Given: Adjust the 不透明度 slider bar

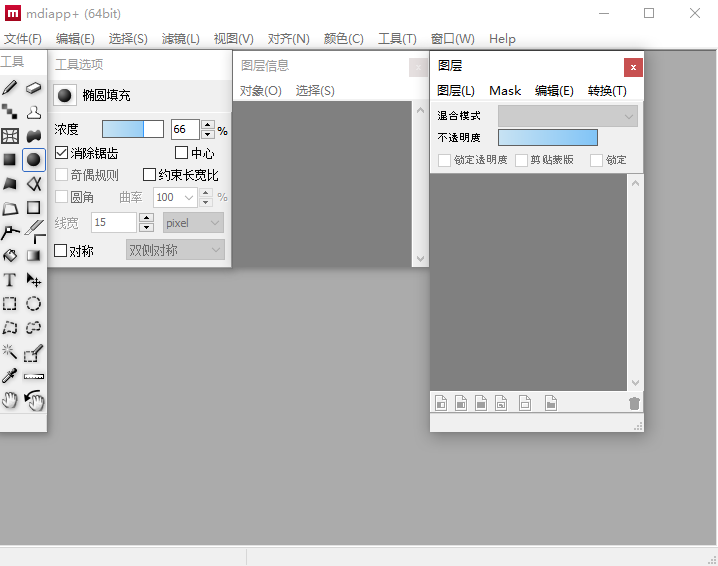Looking at the screenshot, I should pyautogui.click(x=548, y=137).
